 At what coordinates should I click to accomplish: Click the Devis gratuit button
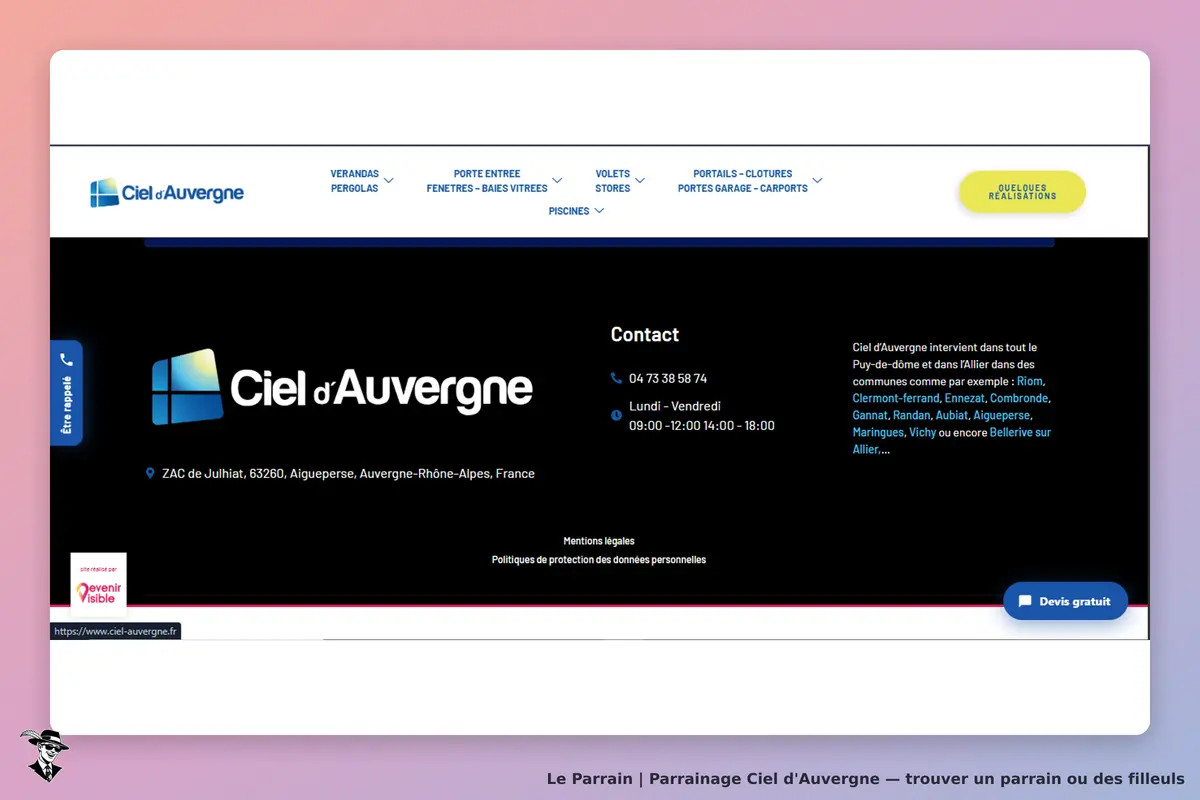point(1065,601)
